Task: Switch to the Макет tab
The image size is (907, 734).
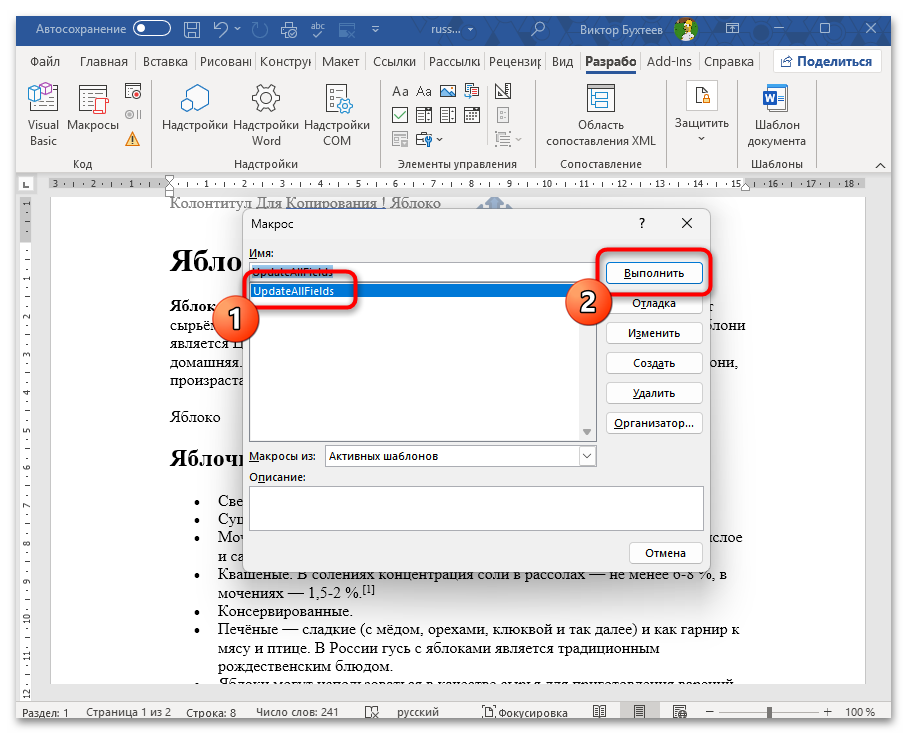Action: click(340, 61)
